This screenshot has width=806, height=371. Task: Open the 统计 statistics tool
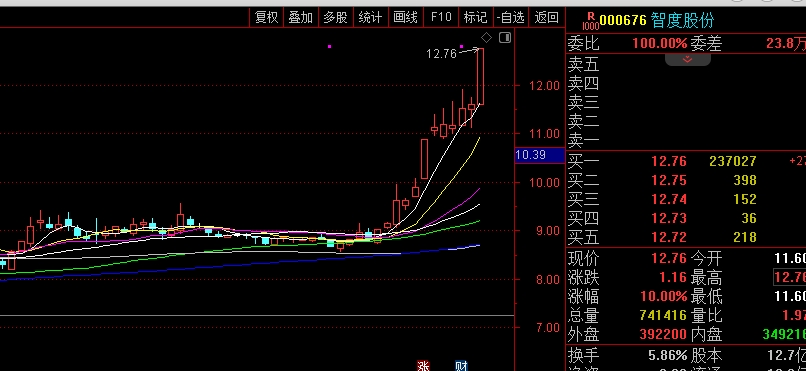(370, 17)
